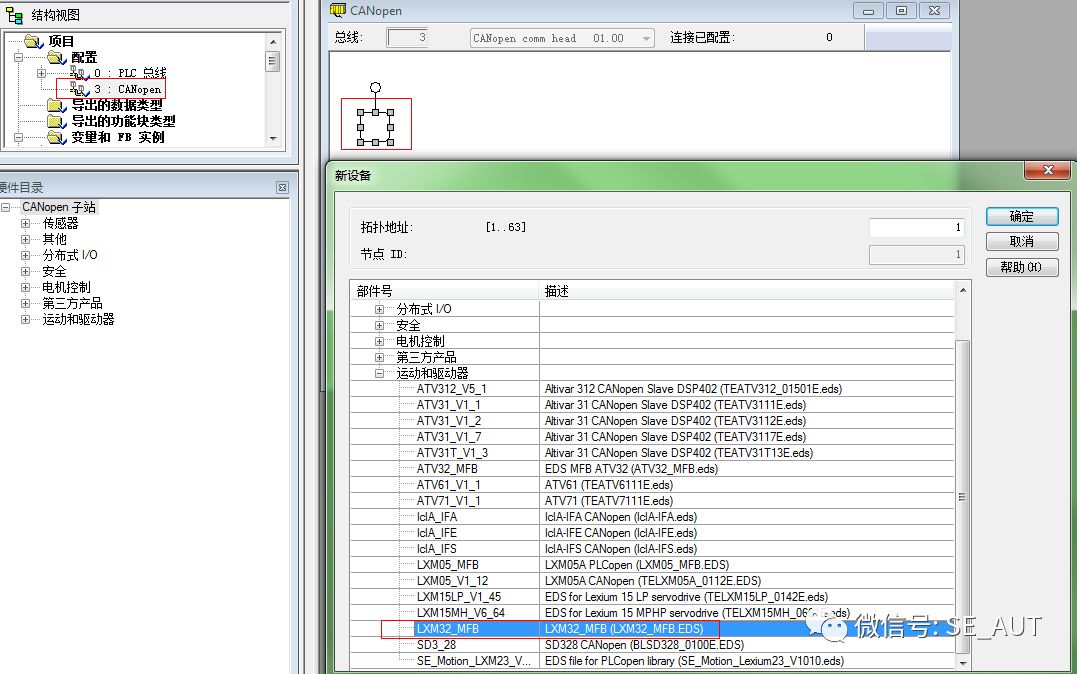1077x674 pixels.
Task: Select the SE_Motion_LXM23 device row
Action: tap(652, 661)
